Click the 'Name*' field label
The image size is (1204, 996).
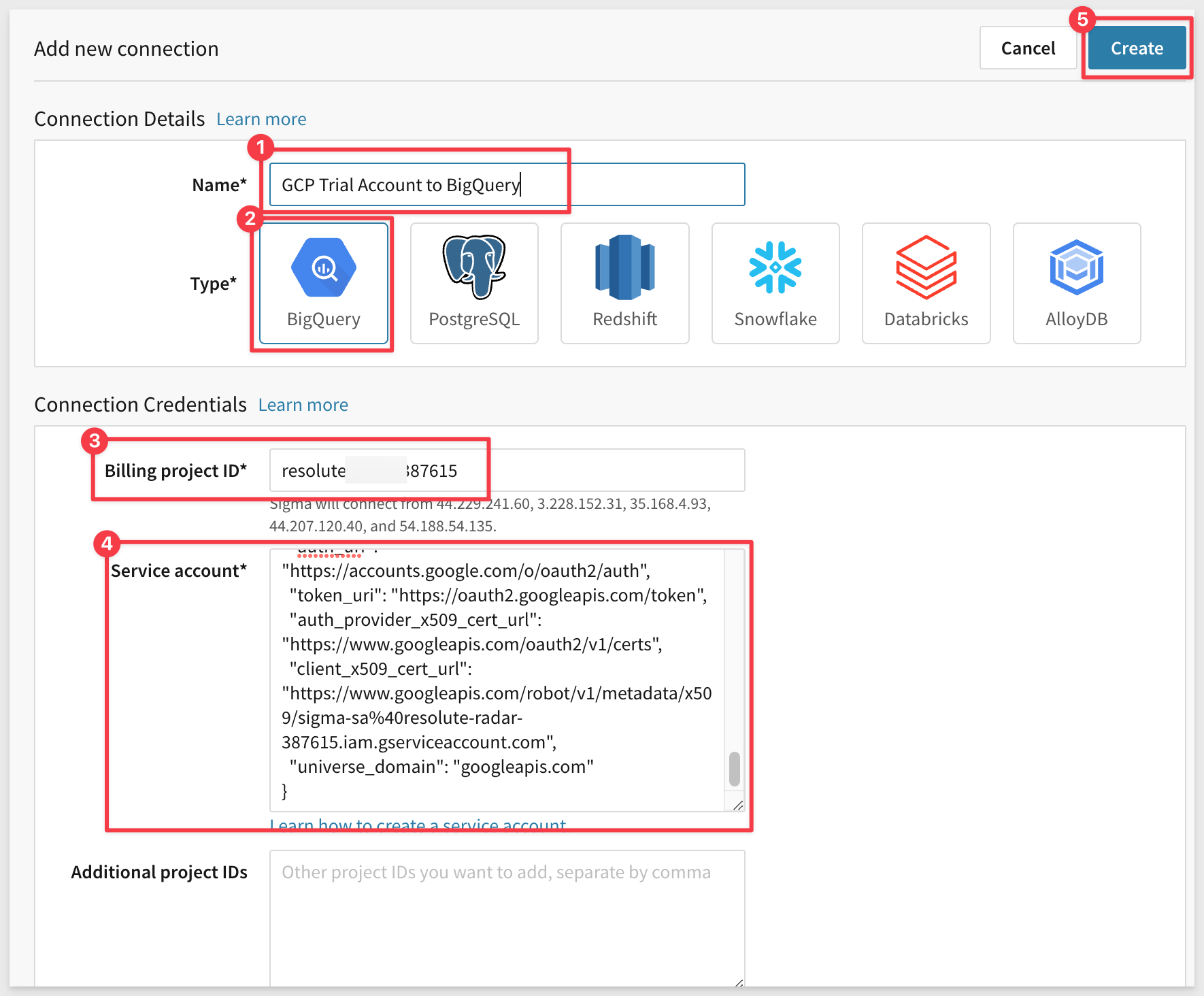pyautogui.click(x=219, y=185)
